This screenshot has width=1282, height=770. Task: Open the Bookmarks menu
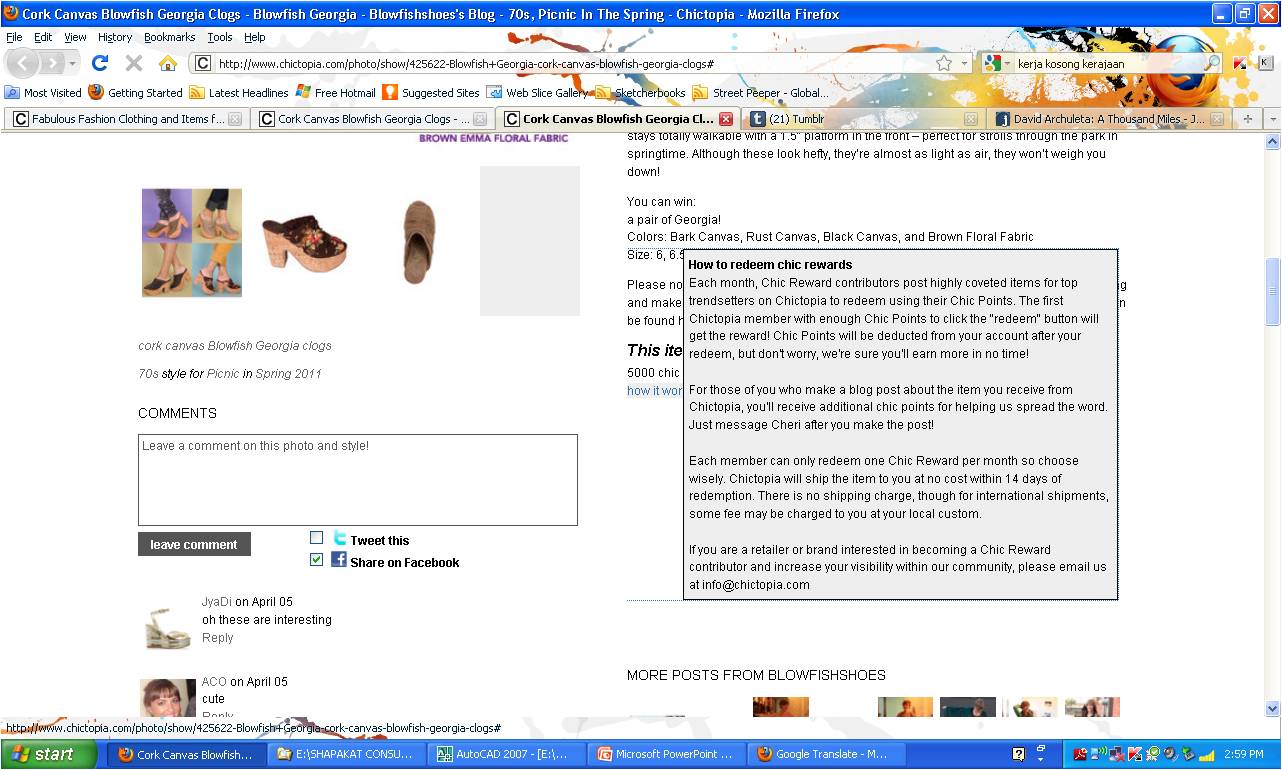[169, 37]
